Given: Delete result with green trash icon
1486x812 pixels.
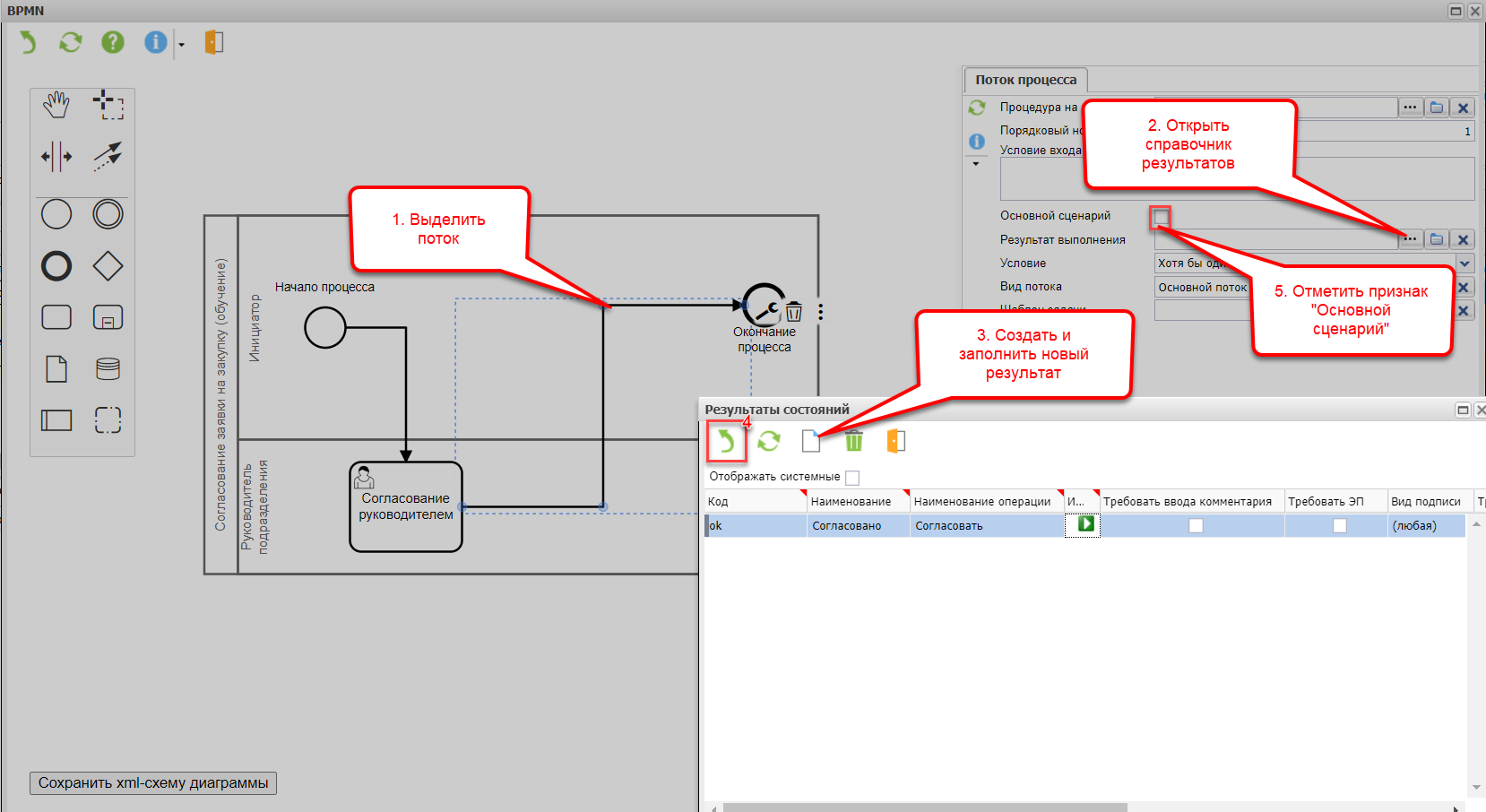Looking at the screenshot, I should tap(853, 441).
